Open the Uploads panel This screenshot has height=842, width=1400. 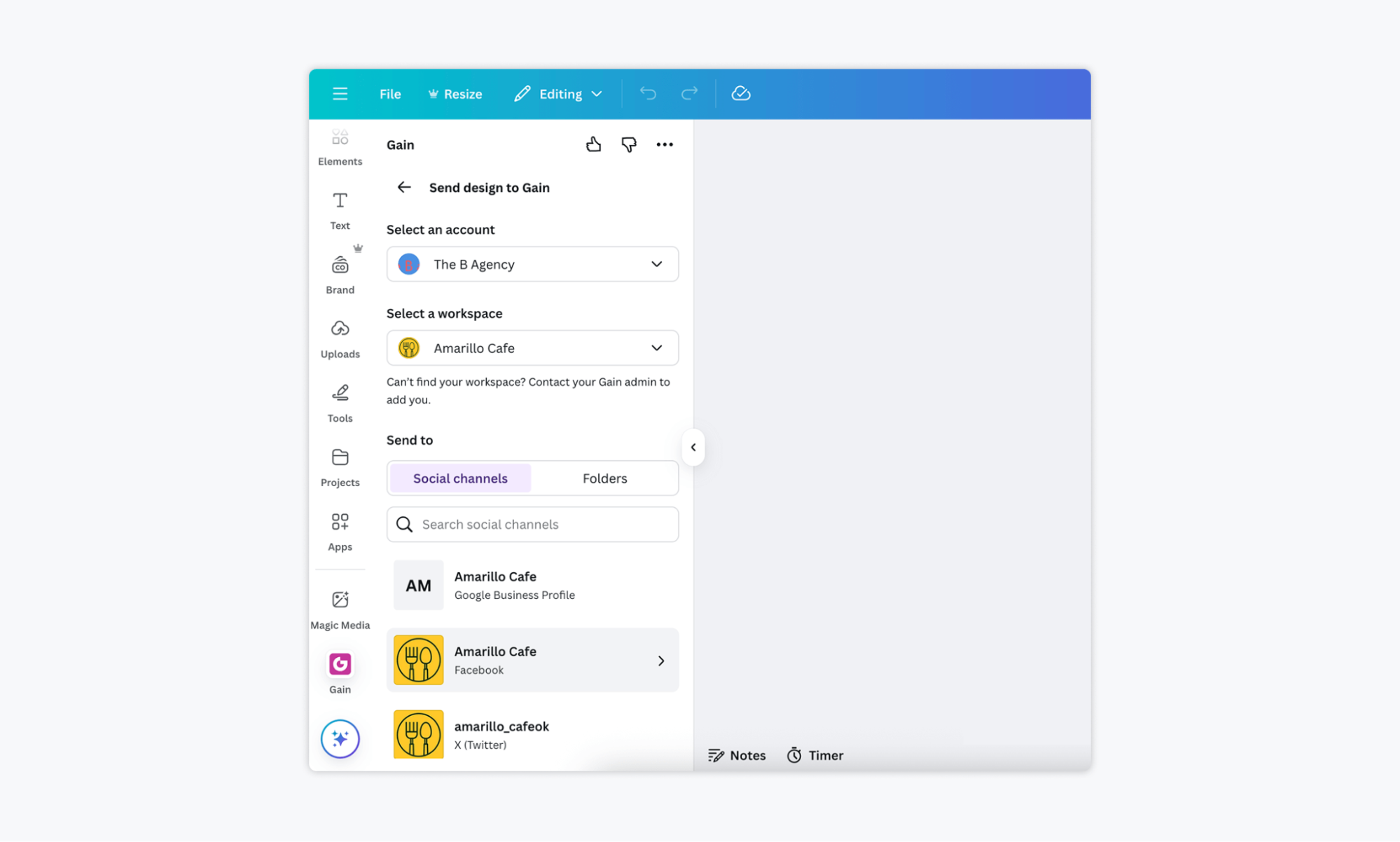coord(340,338)
